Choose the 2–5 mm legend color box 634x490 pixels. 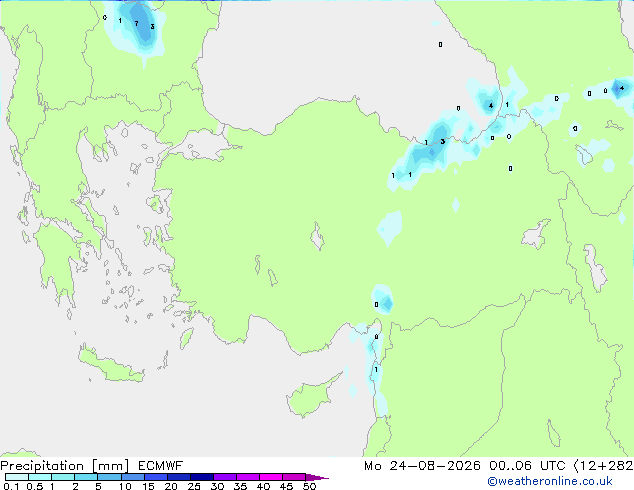pos(86,477)
